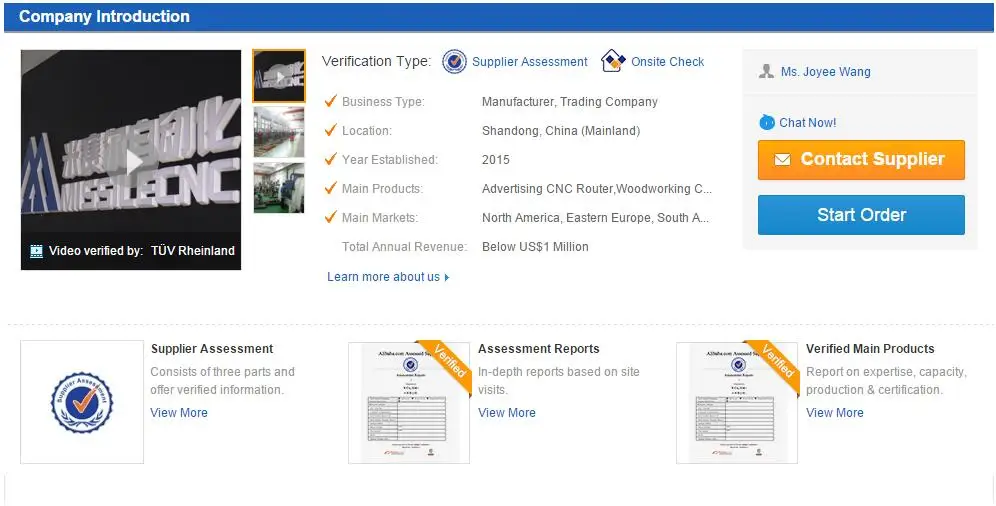Select the MISSILECNC logo video thumbnail
Screen dimensions: 996x506
point(279,76)
